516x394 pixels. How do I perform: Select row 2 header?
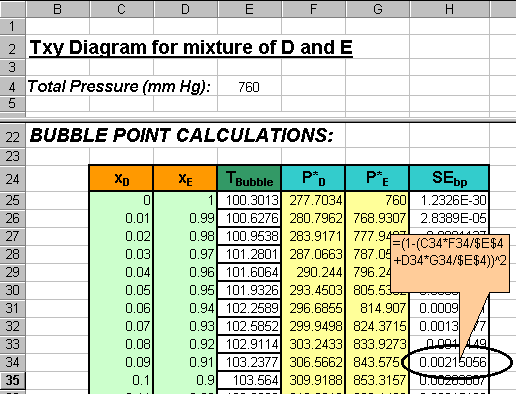tap(12, 47)
